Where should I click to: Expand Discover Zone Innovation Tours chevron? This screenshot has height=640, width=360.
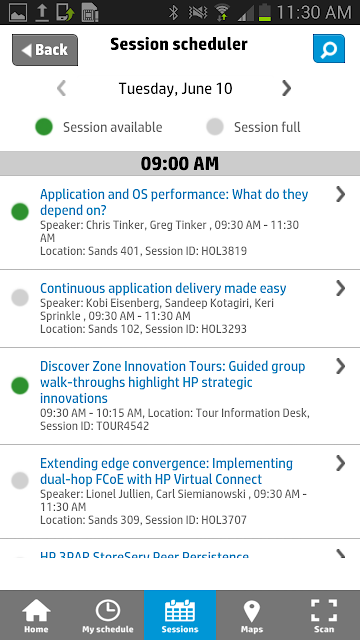click(340, 366)
